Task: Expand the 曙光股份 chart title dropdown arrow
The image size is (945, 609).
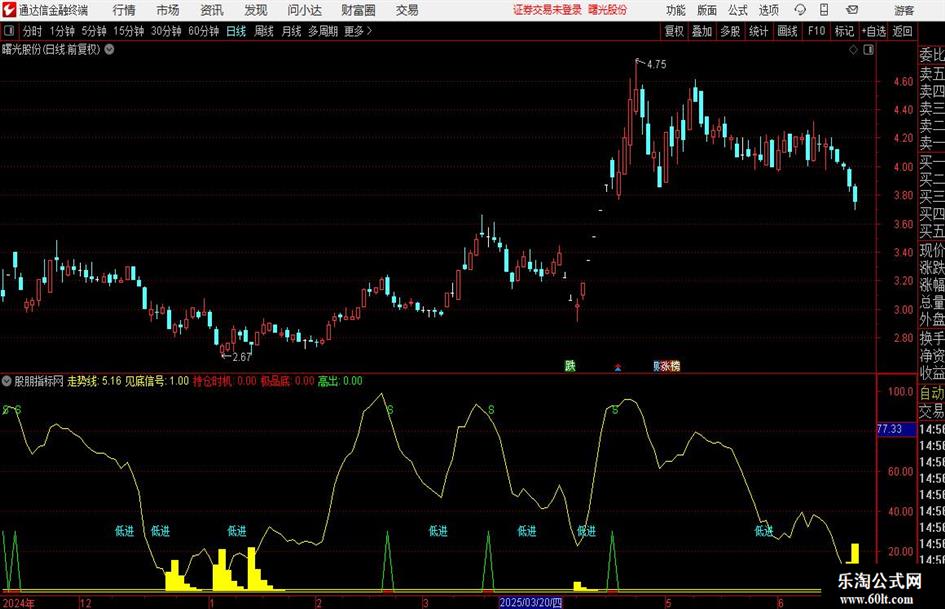Action: (x=109, y=49)
